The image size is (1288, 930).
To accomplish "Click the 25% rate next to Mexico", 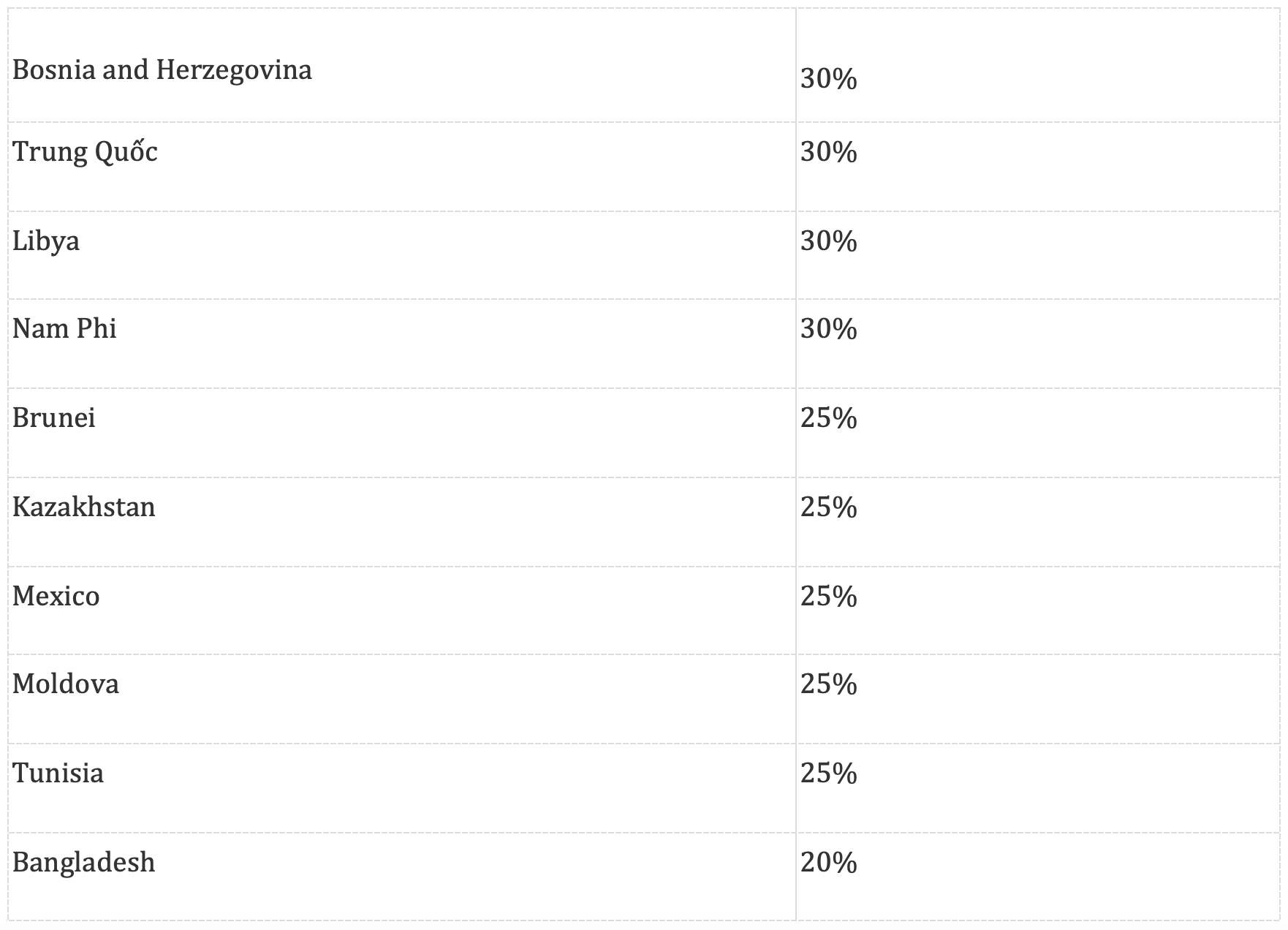I will (x=828, y=597).
